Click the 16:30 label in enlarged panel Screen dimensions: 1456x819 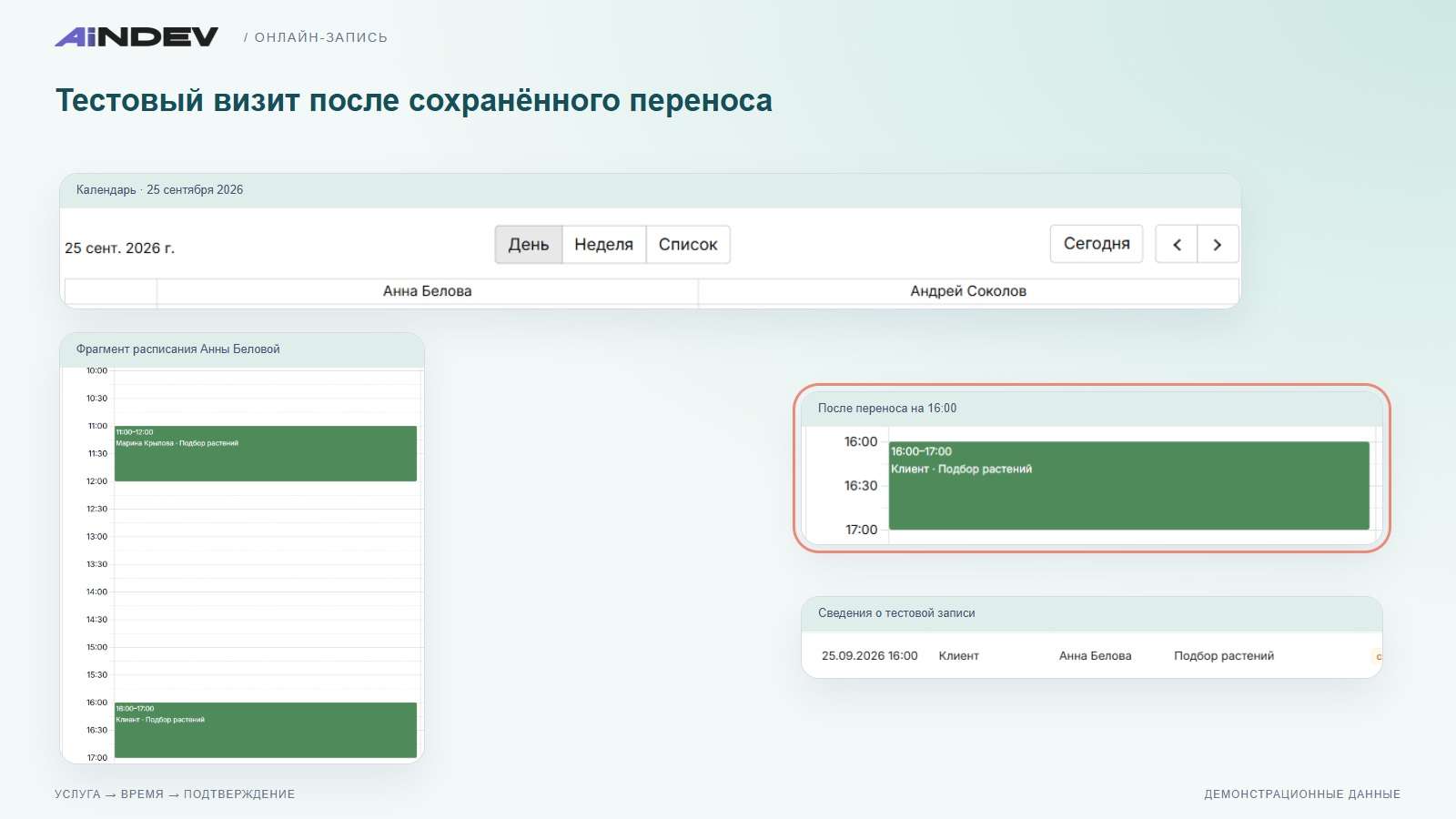(861, 486)
